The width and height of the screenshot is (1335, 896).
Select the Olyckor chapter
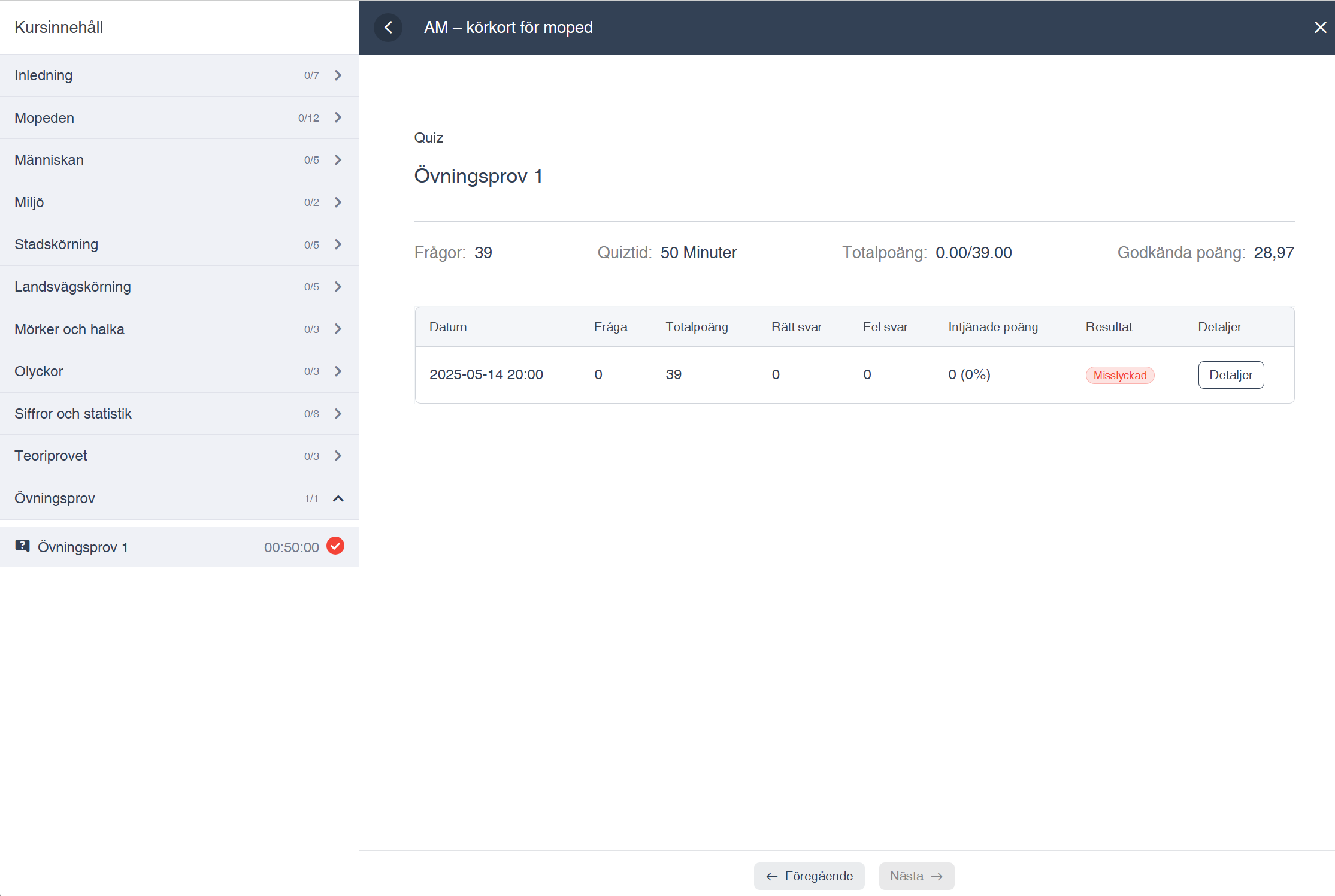(179, 371)
